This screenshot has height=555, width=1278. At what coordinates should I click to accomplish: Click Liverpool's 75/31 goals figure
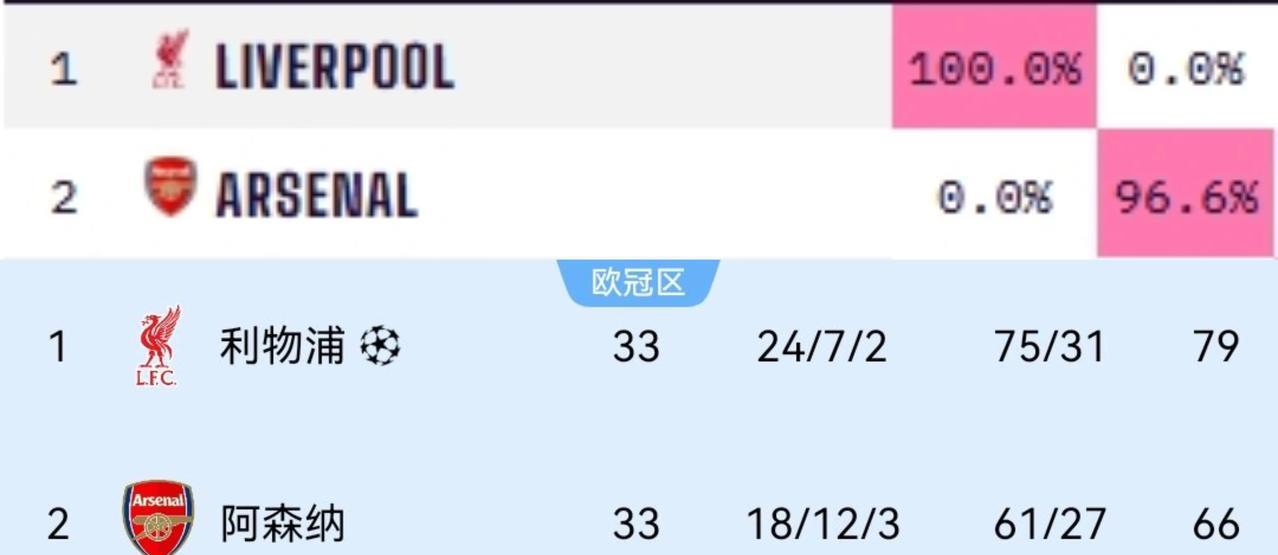point(1050,347)
